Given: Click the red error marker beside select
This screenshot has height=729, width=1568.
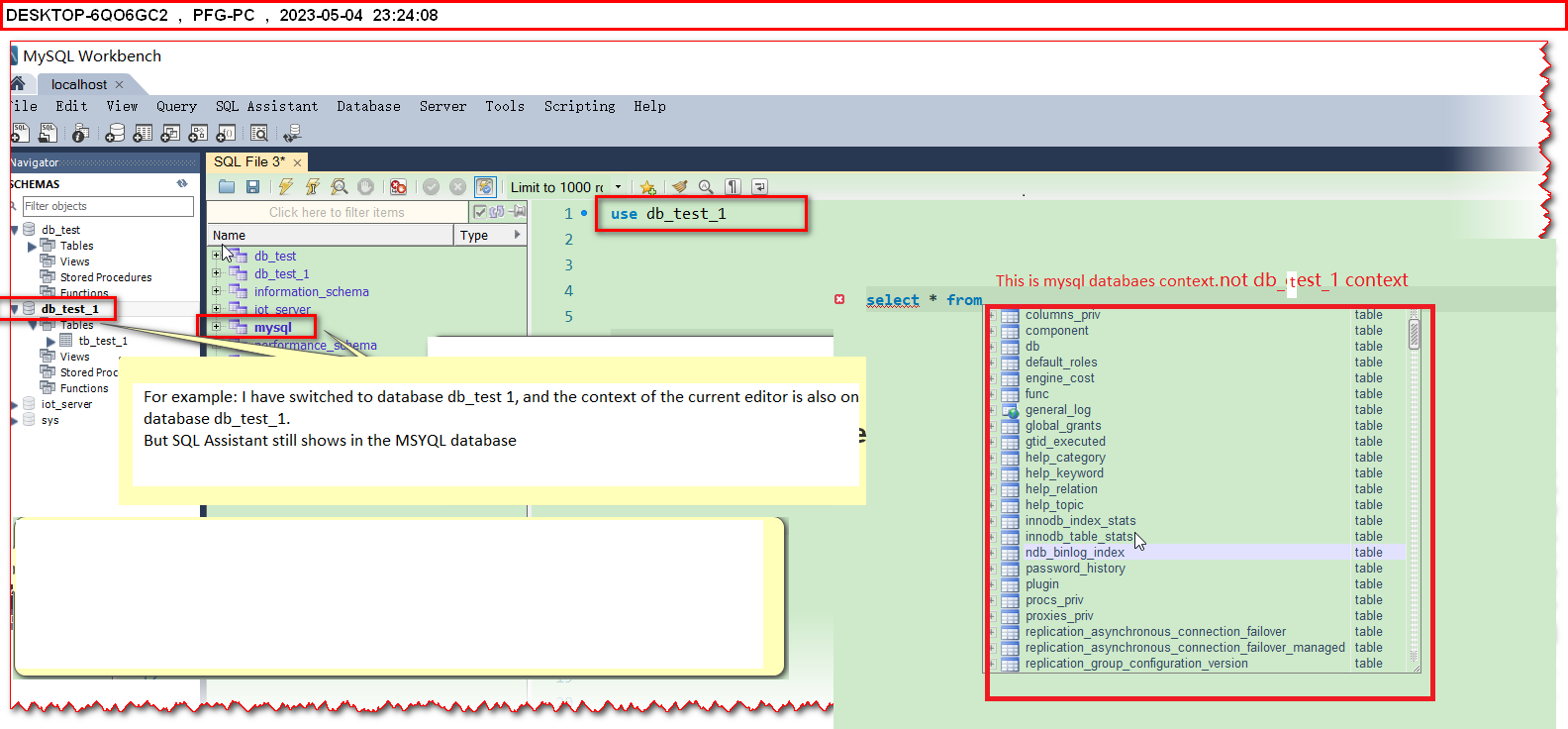Looking at the screenshot, I should click(x=839, y=299).
